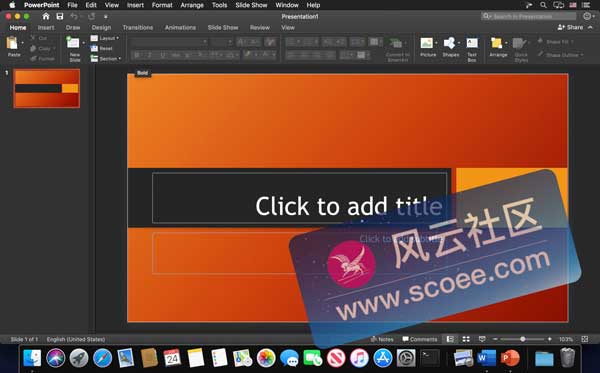Click the Paste clipboard icon
The width and height of the screenshot is (600, 373).
[12, 43]
